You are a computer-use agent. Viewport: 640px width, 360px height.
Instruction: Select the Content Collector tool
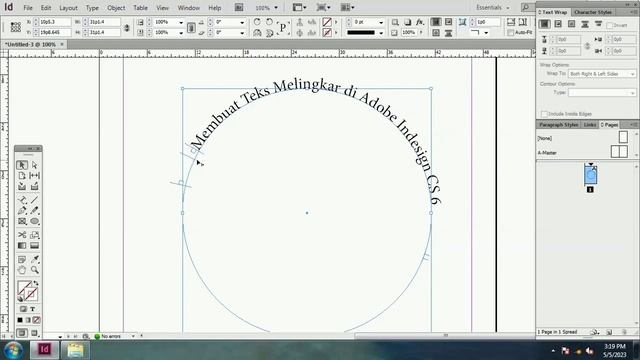coord(22,187)
